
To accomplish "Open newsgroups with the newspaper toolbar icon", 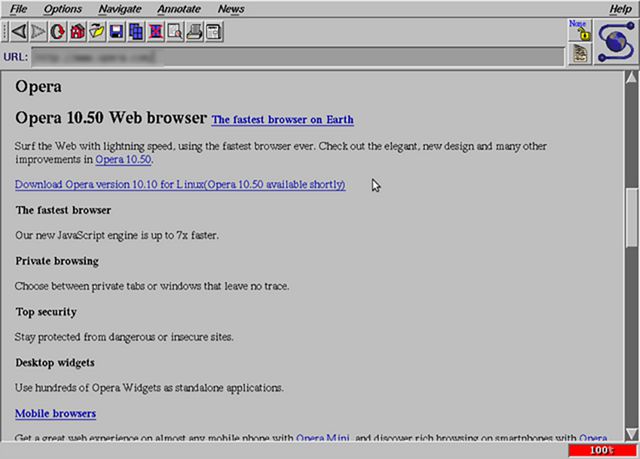I will [x=214, y=31].
